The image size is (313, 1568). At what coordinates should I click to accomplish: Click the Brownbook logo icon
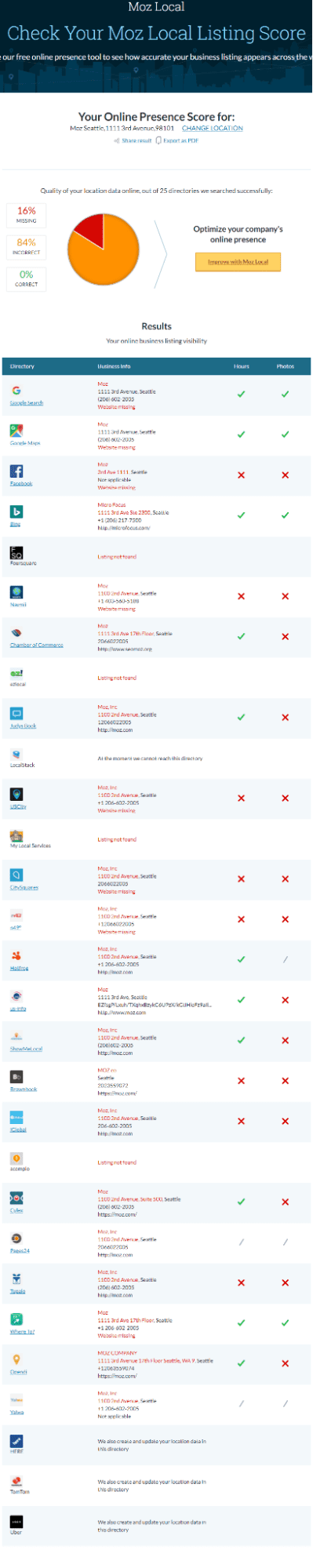tap(16, 1077)
